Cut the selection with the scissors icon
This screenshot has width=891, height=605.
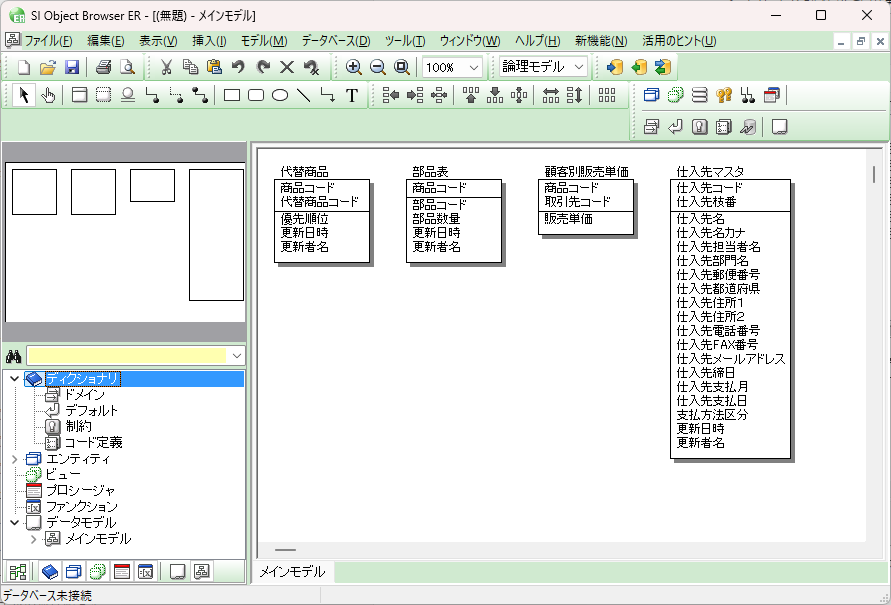(166, 67)
